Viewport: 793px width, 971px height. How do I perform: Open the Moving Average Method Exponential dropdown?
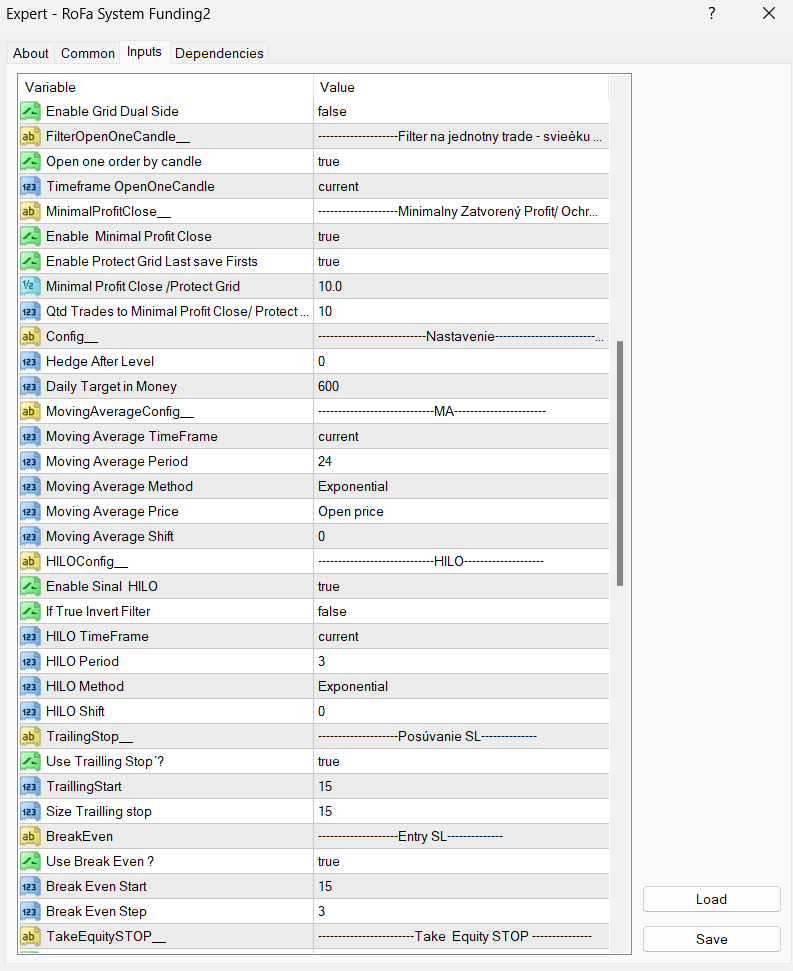460,486
